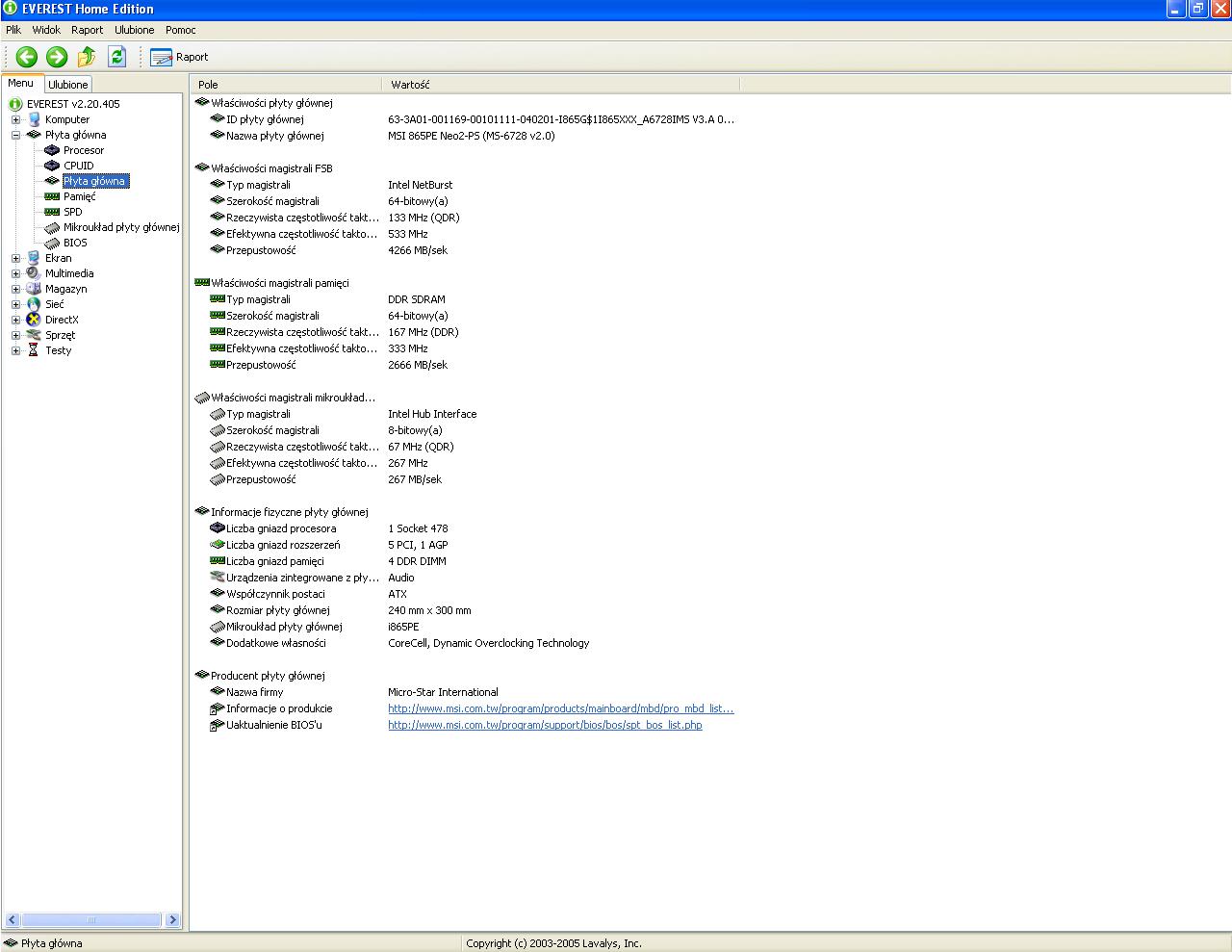Screen dimensions: 1232x952
Task: Click the SPD memory icon in tree
Action: click(x=52, y=212)
